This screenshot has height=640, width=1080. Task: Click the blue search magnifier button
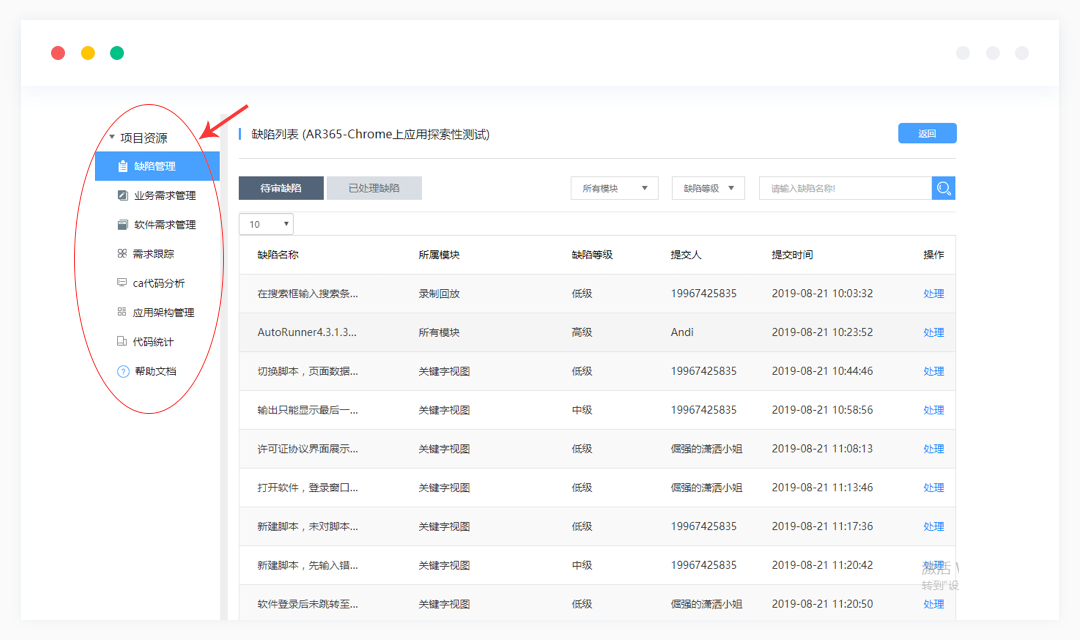(x=943, y=188)
